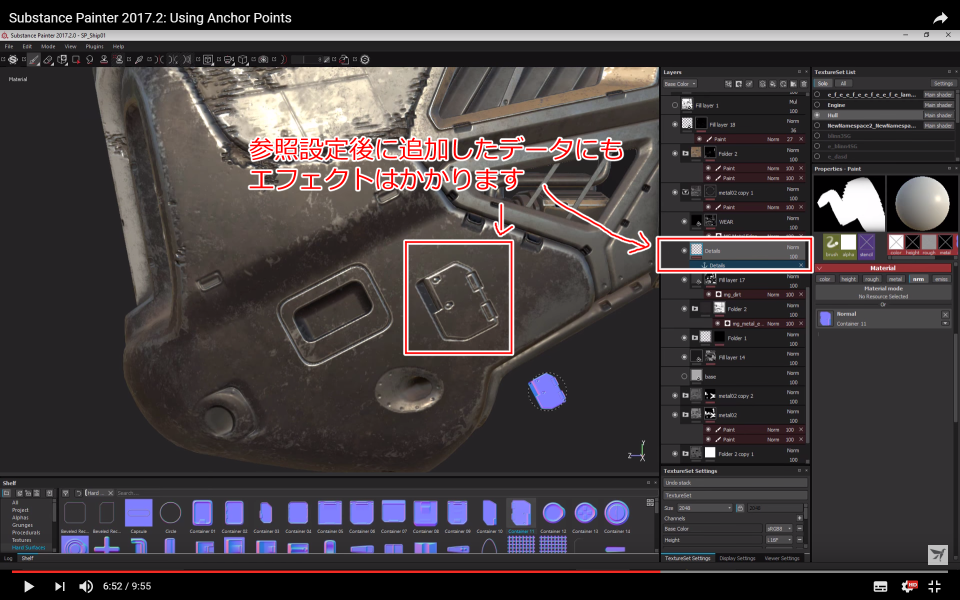Select the Polygon Fill tool
Image resolution: width=960 pixels, height=600 pixels.
(76, 59)
